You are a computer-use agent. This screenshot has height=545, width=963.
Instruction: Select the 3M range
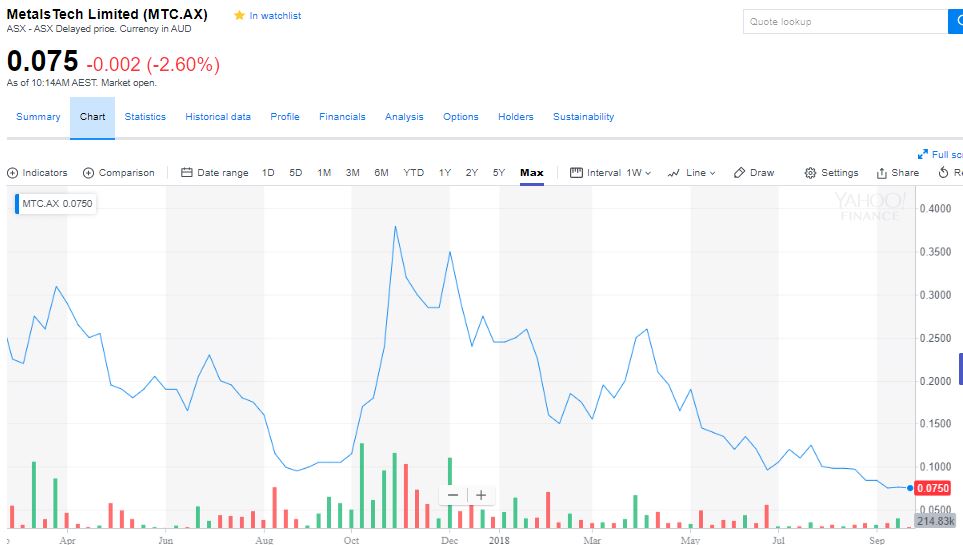click(353, 173)
